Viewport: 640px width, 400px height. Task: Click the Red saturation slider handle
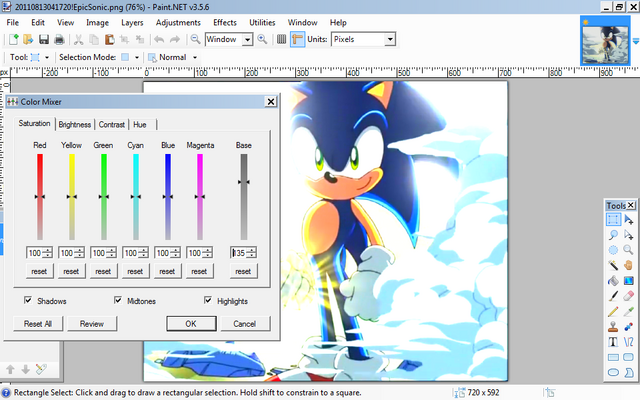[40, 197]
